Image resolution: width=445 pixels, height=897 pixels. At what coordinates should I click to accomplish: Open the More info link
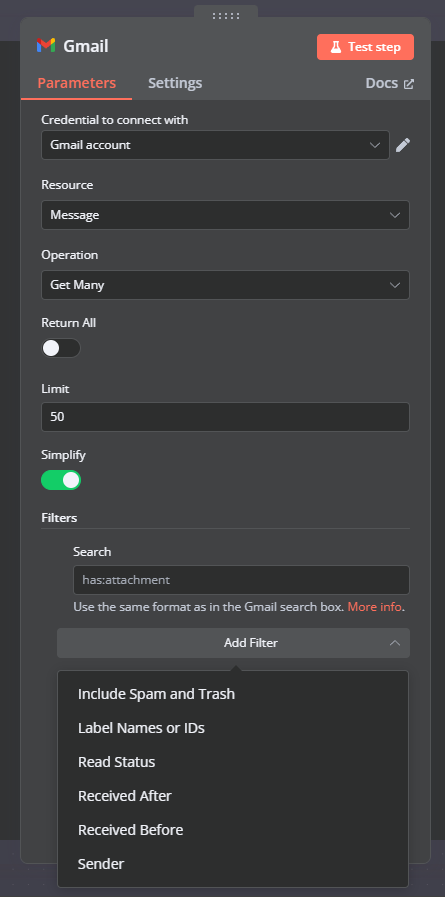coord(375,607)
